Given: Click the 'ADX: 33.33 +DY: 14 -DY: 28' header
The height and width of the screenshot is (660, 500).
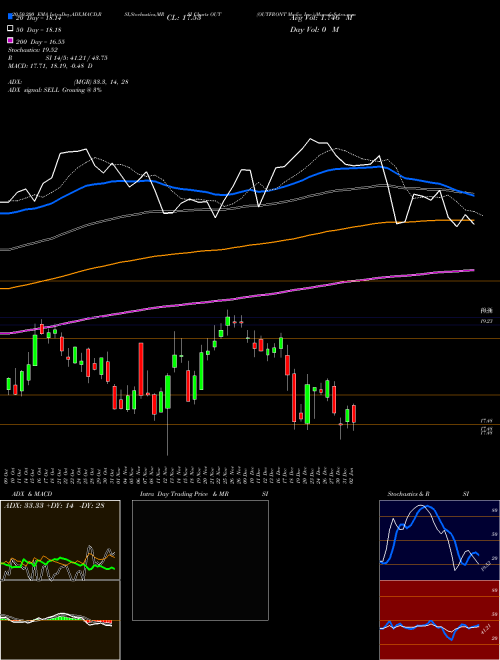Looking at the screenshot, I should [x=54, y=505].
